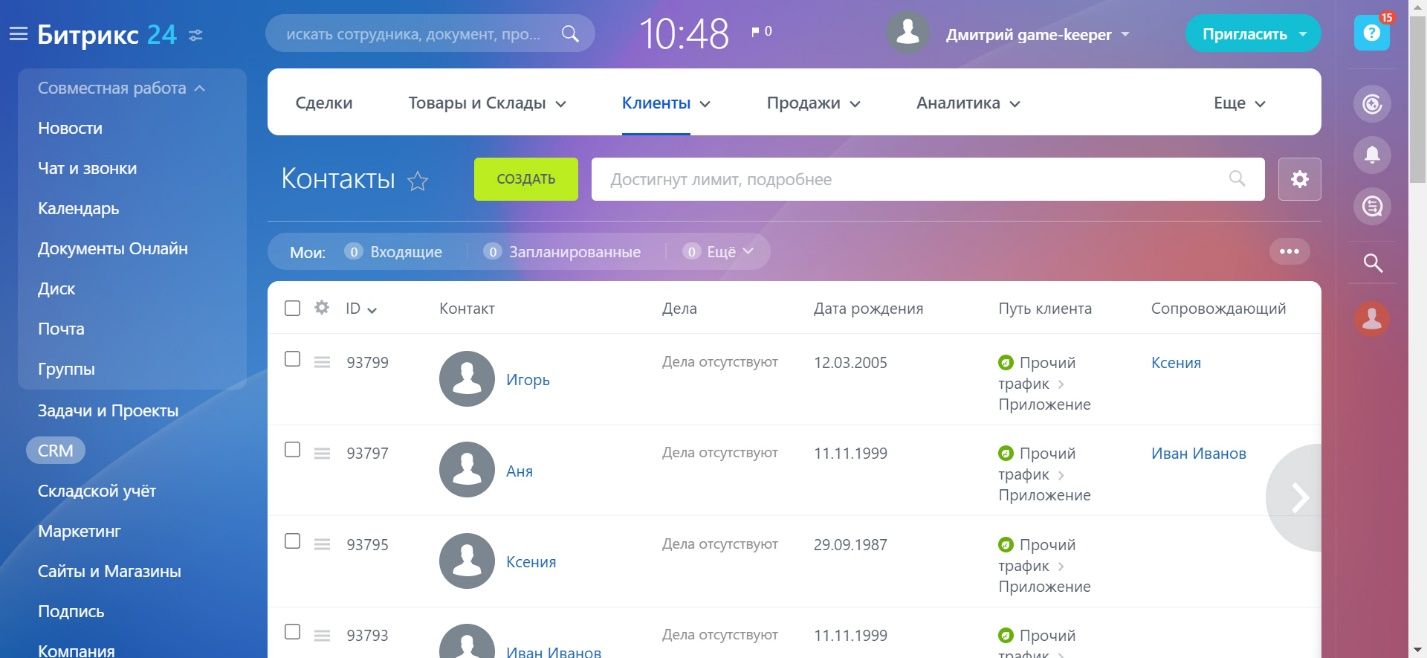The image size is (1427, 658).
Task: Filter by Входящие counter
Action: [393, 252]
